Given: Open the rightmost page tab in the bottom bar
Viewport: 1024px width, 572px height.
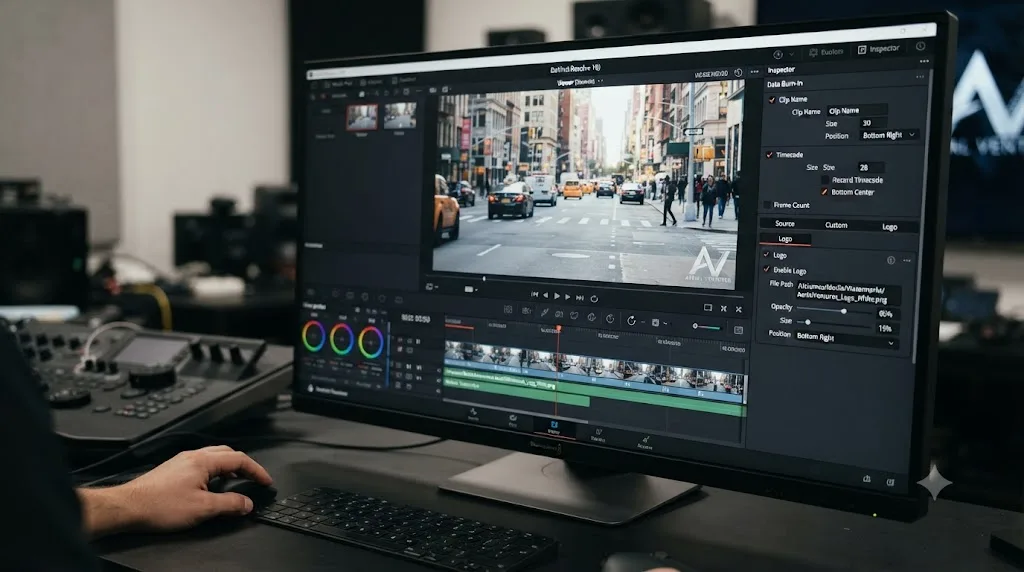Looking at the screenshot, I should tap(645, 443).
